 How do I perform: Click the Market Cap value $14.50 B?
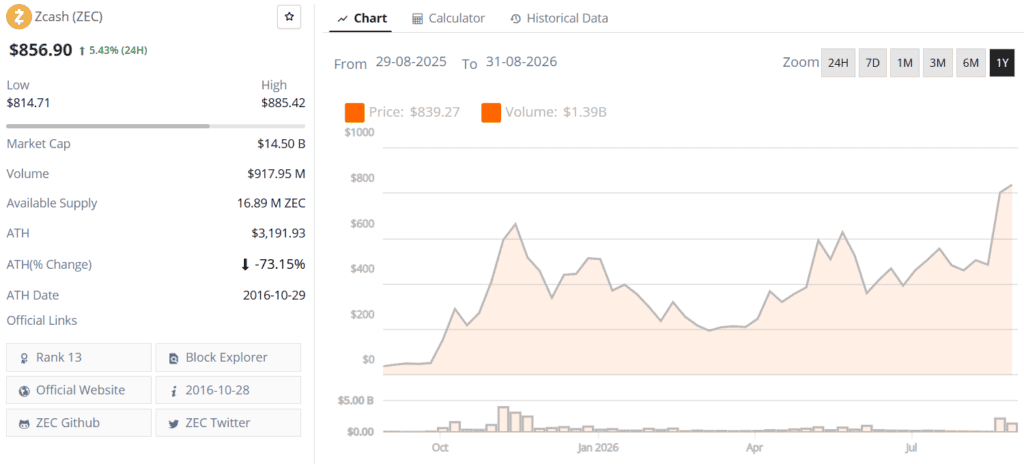281,144
